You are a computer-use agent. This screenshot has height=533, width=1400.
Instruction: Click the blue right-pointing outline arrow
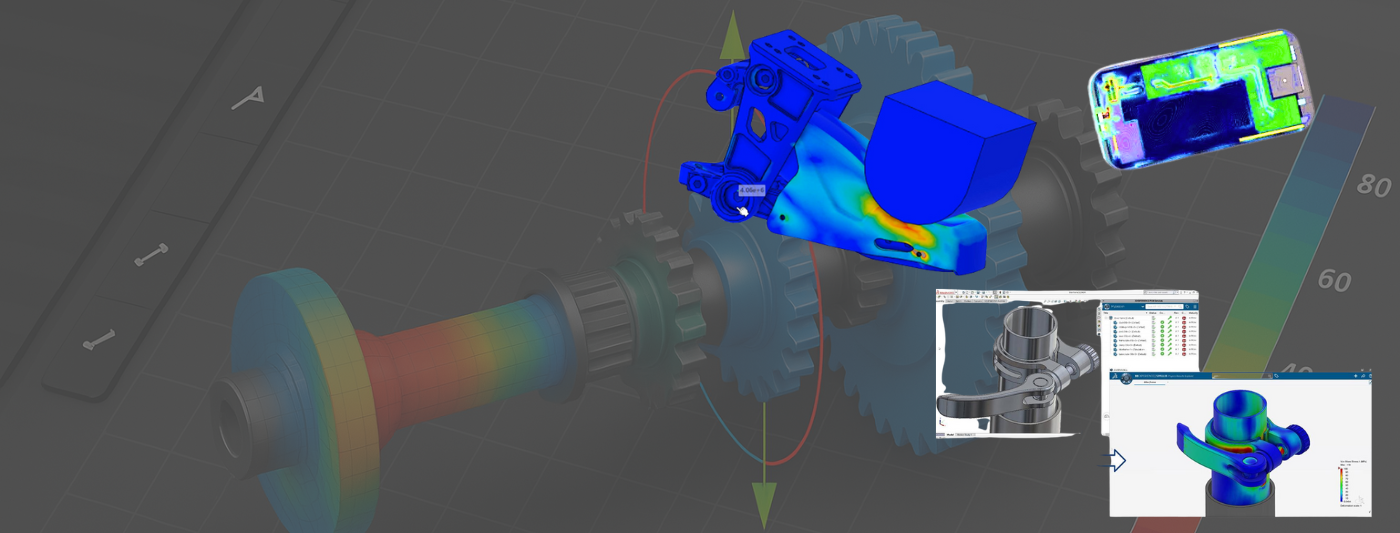[1116, 460]
